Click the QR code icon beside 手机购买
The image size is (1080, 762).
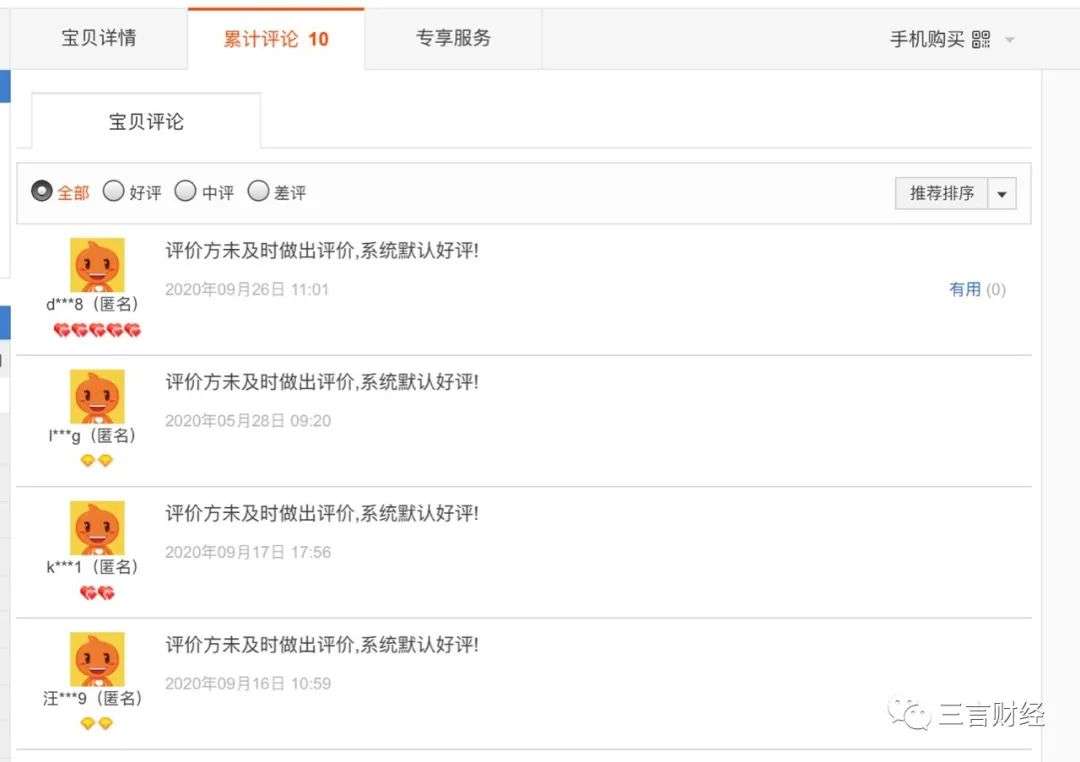(x=981, y=39)
